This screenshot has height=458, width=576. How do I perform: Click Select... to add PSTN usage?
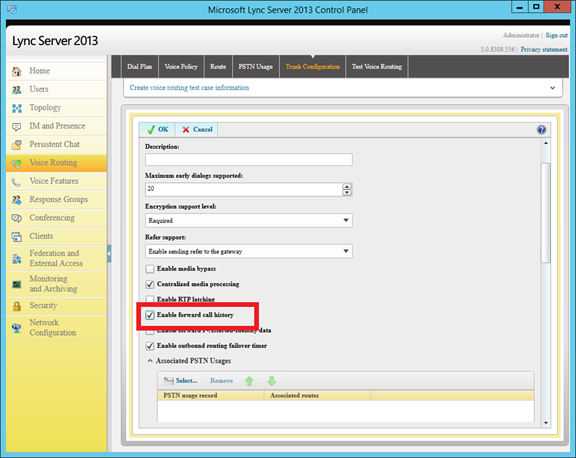coord(180,381)
